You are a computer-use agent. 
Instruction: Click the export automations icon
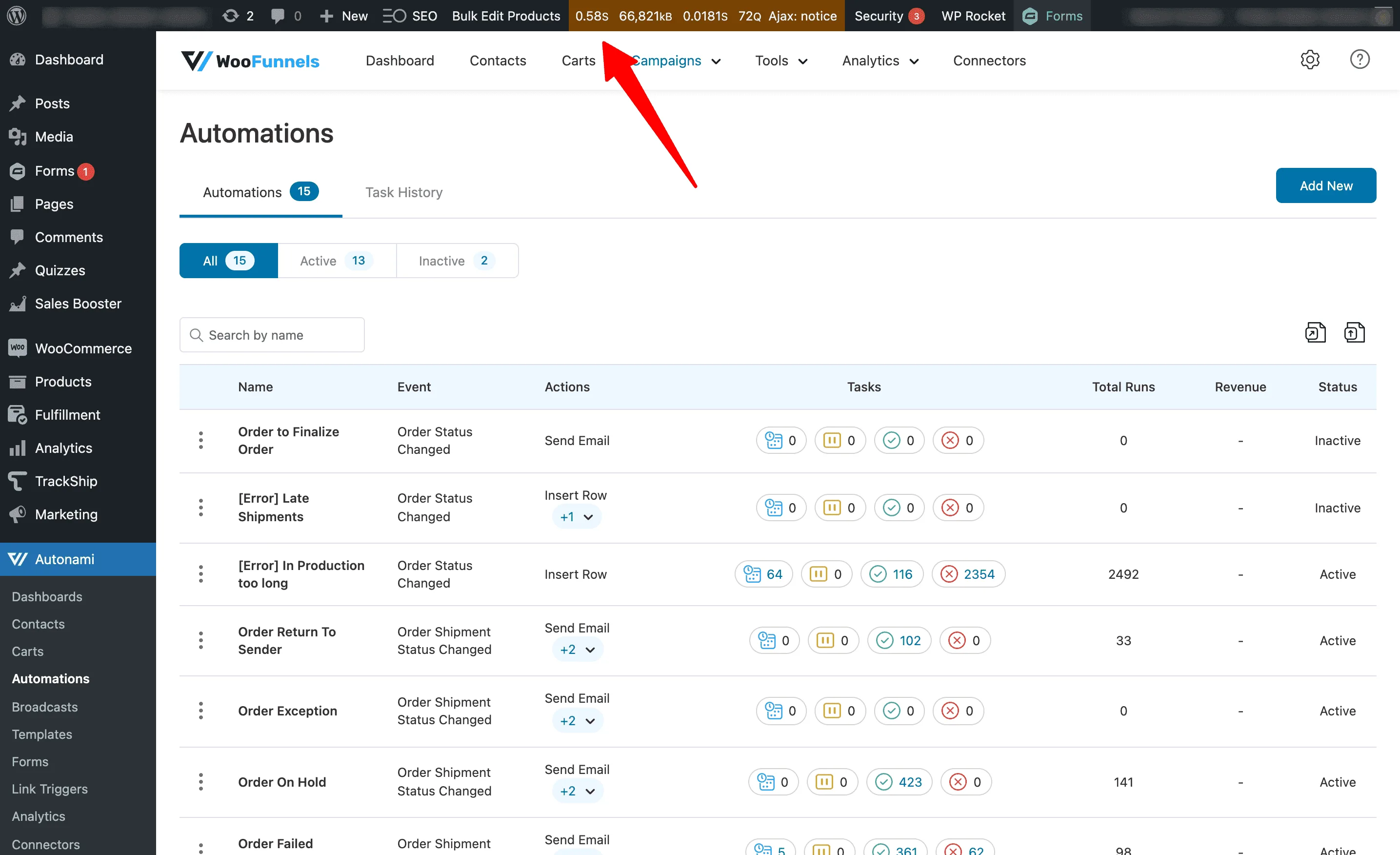(1315, 332)
